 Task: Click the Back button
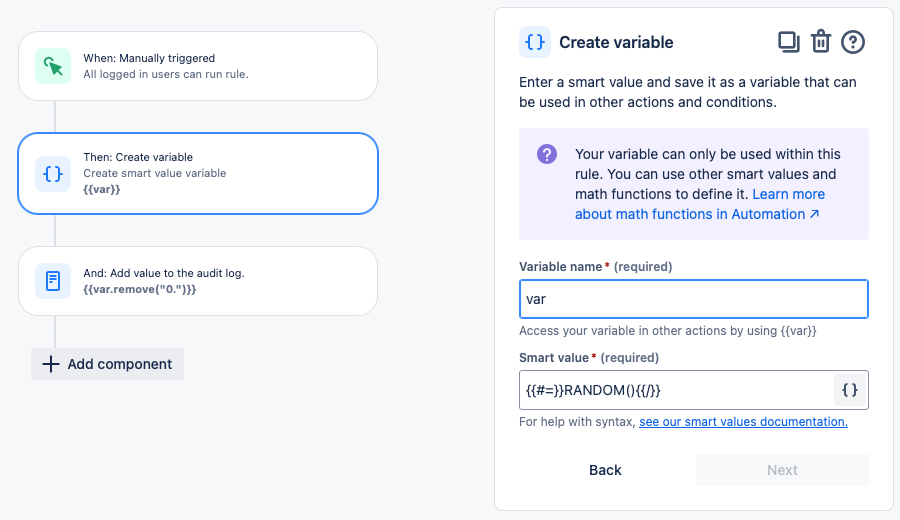point(605,470)
